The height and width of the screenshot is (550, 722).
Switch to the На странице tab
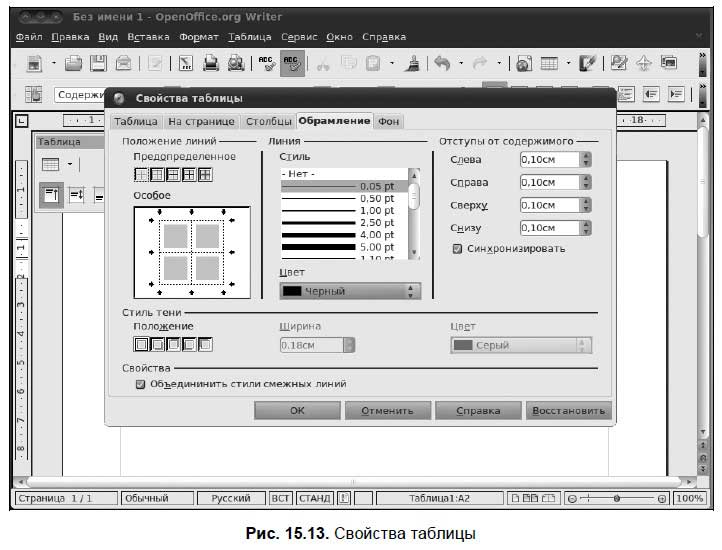pos(201,122)
